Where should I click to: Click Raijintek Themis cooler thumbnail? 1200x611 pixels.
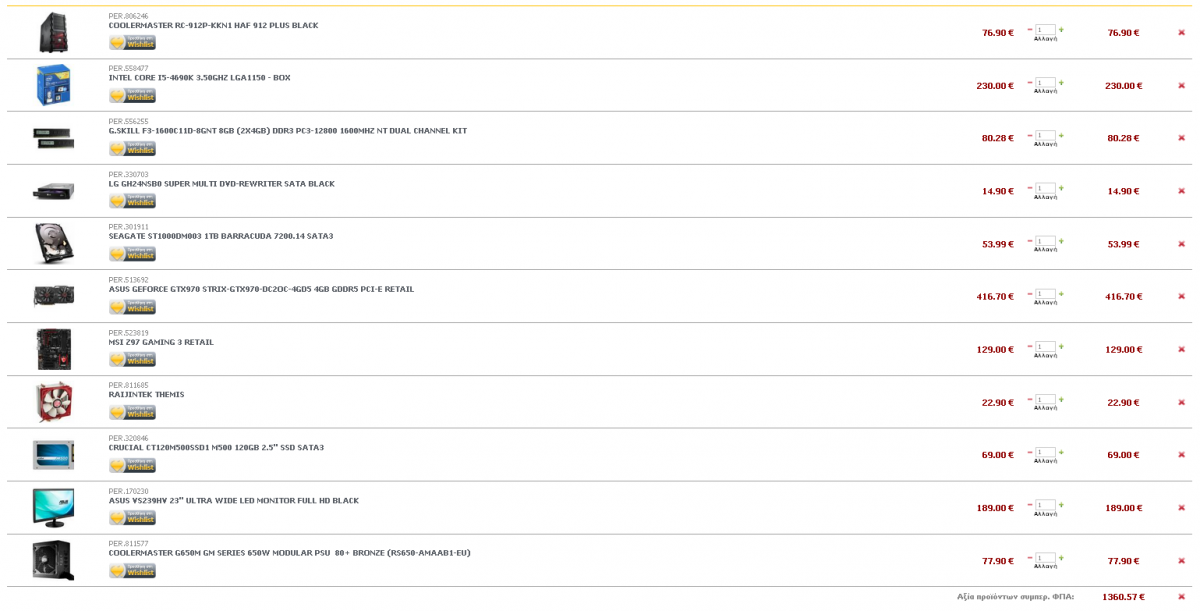click(54, 402)
